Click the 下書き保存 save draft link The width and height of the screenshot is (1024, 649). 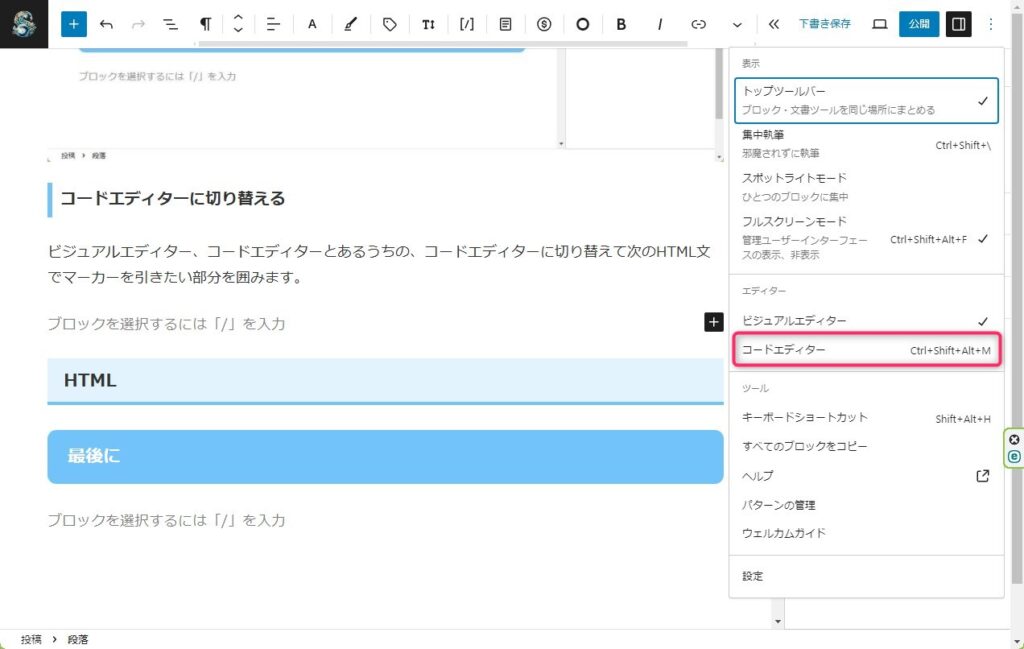pos(824,24)
